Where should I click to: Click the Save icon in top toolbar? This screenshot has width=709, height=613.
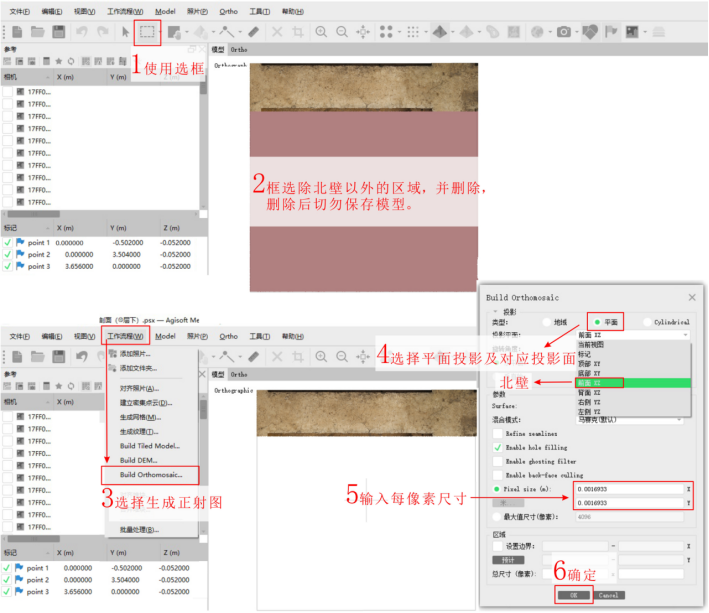(59, 32)
